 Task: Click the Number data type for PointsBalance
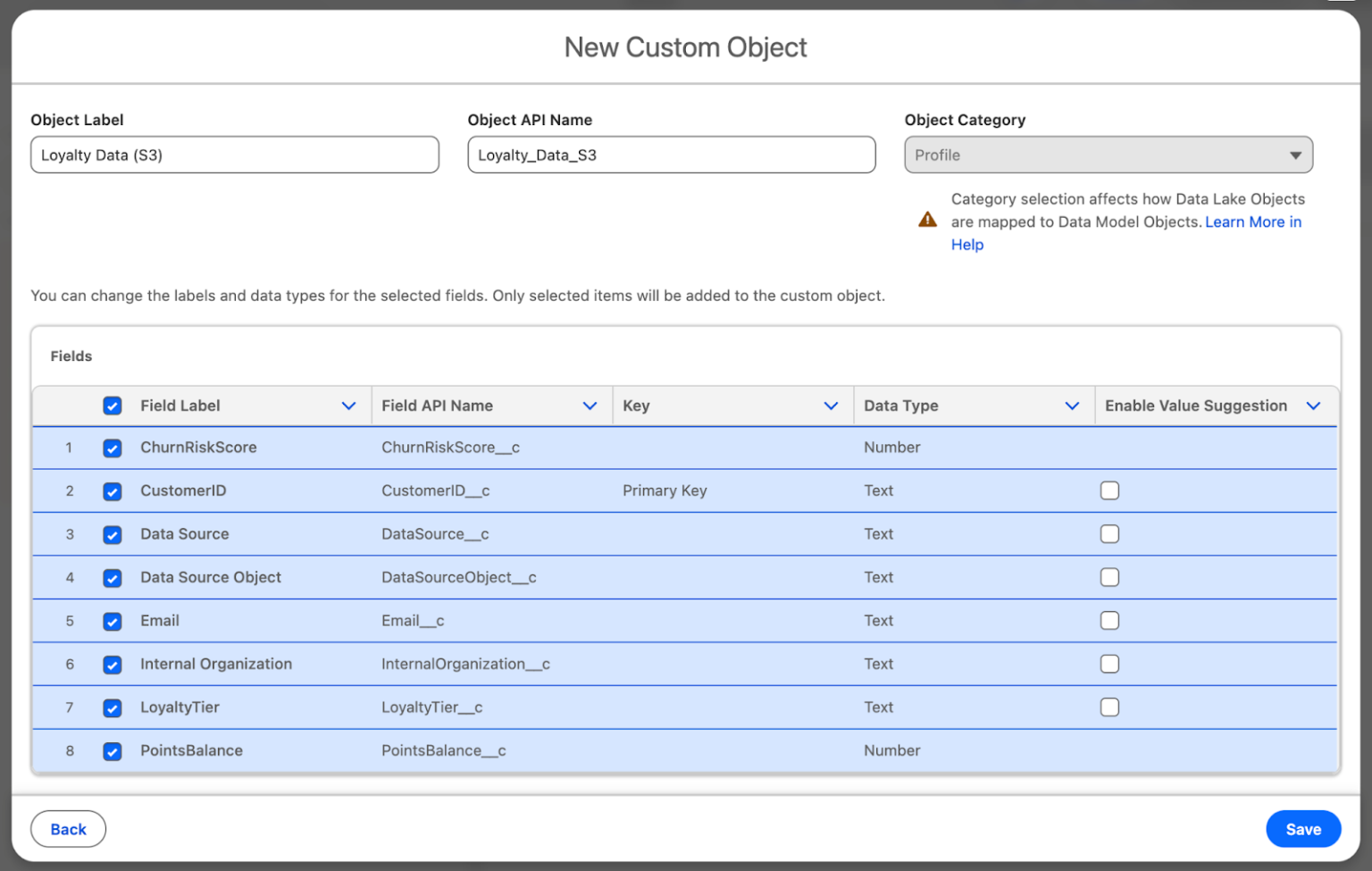(x=891, y=750)
